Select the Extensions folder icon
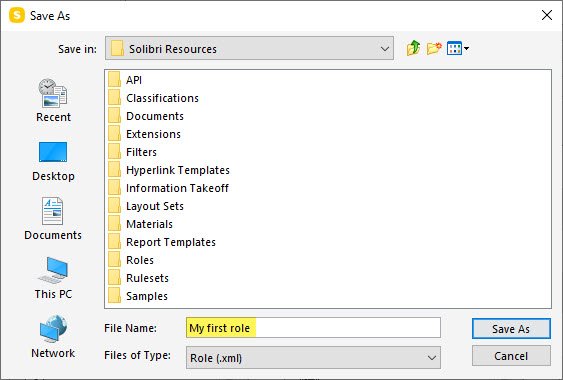Viewport: 563px width, 380px height. [x=115, y=133]
